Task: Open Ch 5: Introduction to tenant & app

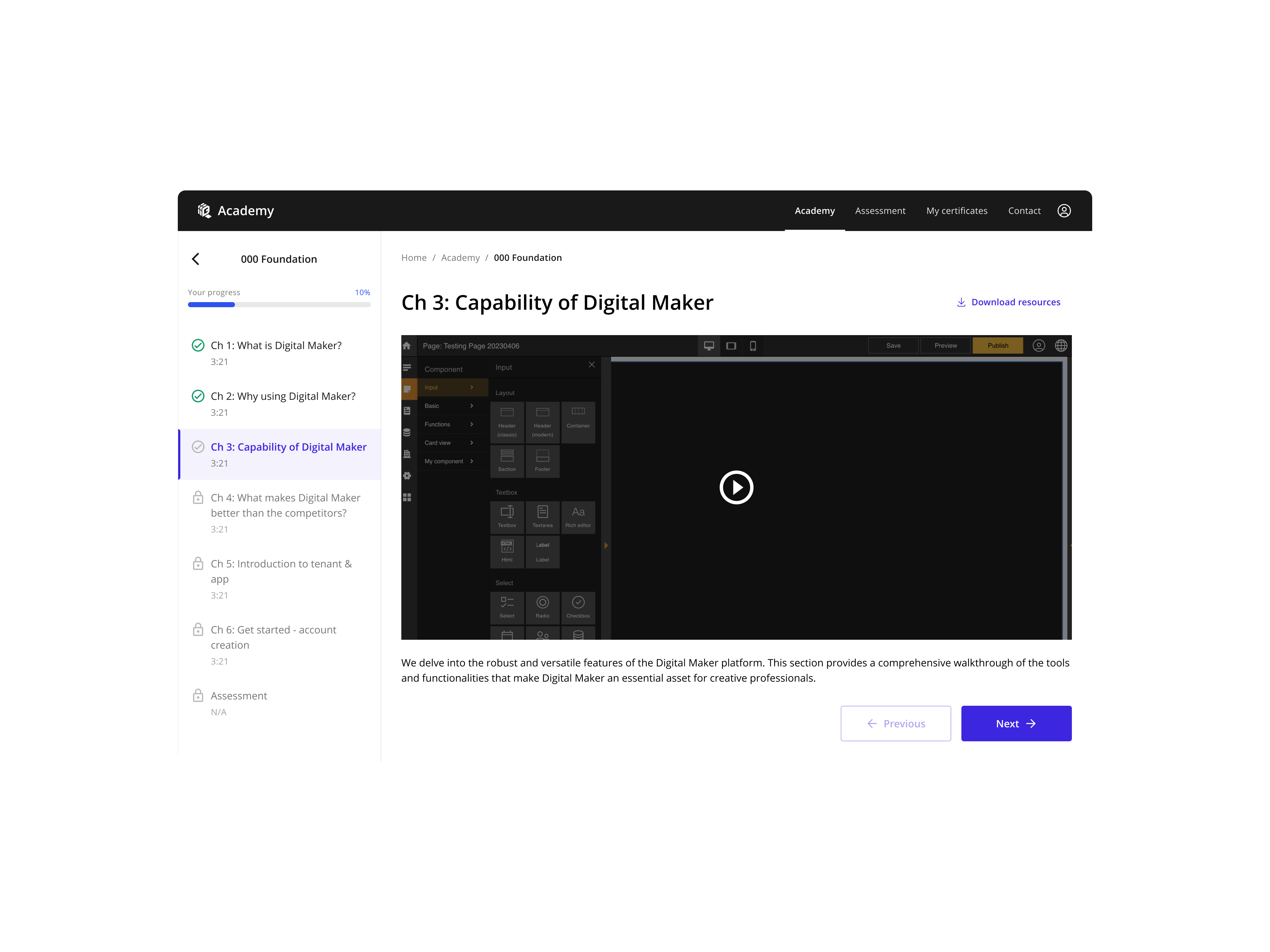Action: (x=280, y=578)
